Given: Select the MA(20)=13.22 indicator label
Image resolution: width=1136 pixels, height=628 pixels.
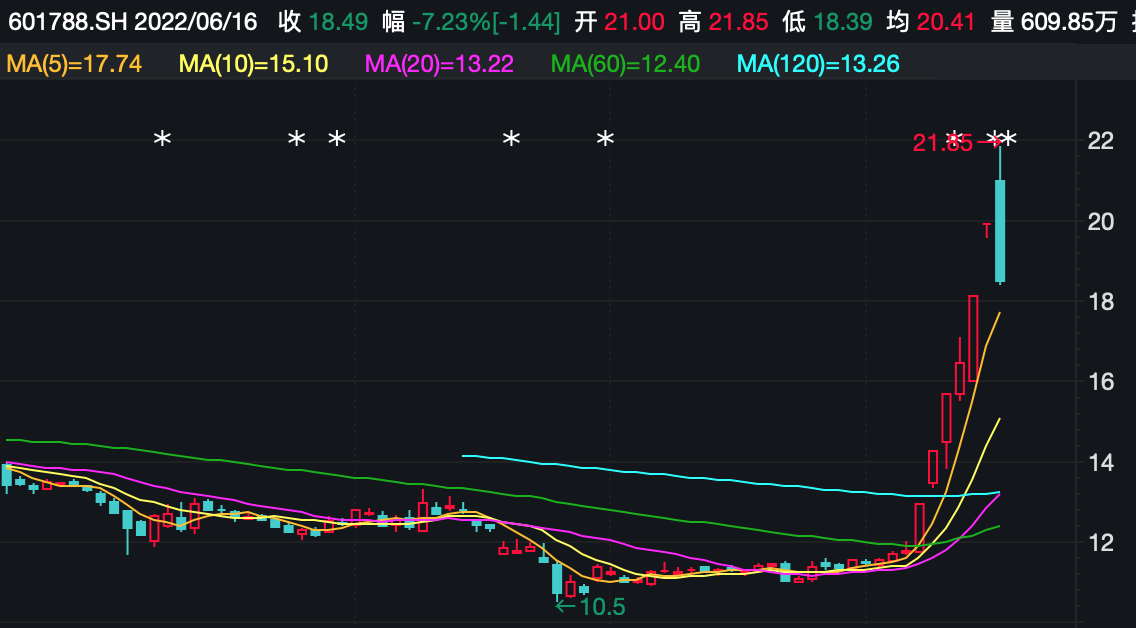Looking at the screenshot, I should point(439,64).
